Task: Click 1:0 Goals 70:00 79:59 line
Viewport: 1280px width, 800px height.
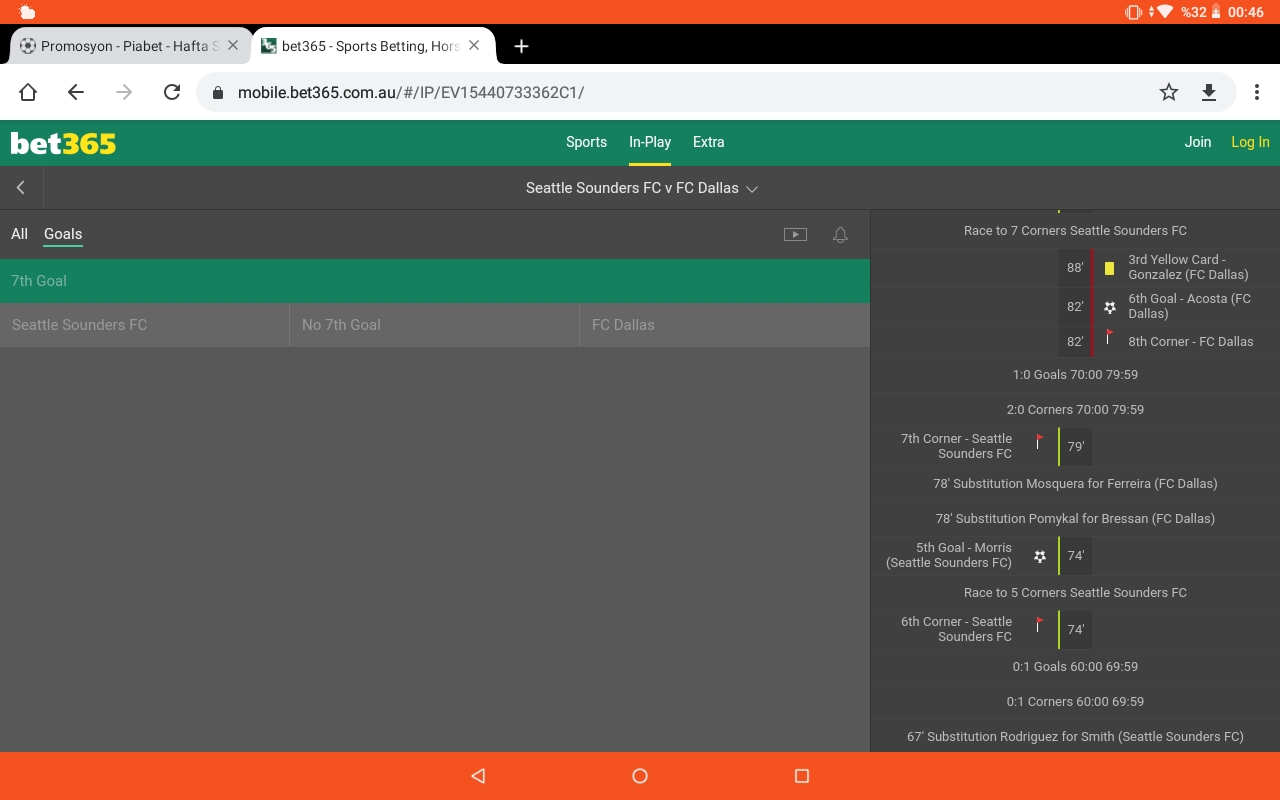Action: coord(1075,375)
